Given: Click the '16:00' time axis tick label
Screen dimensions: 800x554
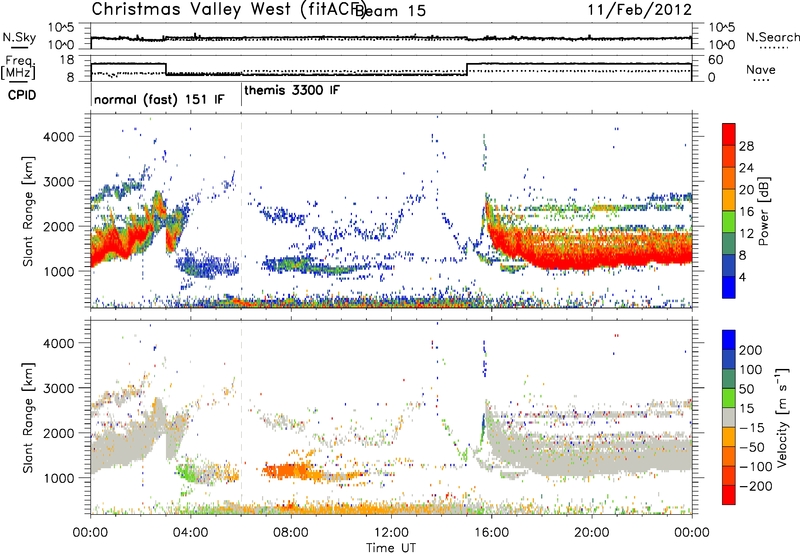Looking at the screenshot, I should (x=491, y=533).
